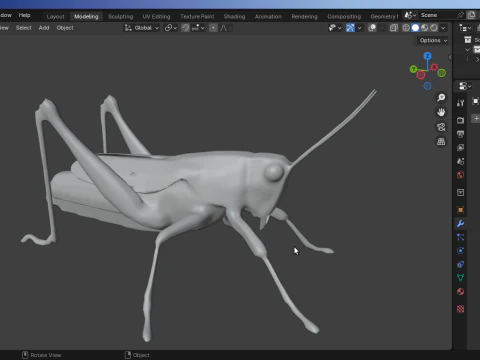Open viewport shading options dropdown
Screen dimensions: 480x360
coord(443,28)
